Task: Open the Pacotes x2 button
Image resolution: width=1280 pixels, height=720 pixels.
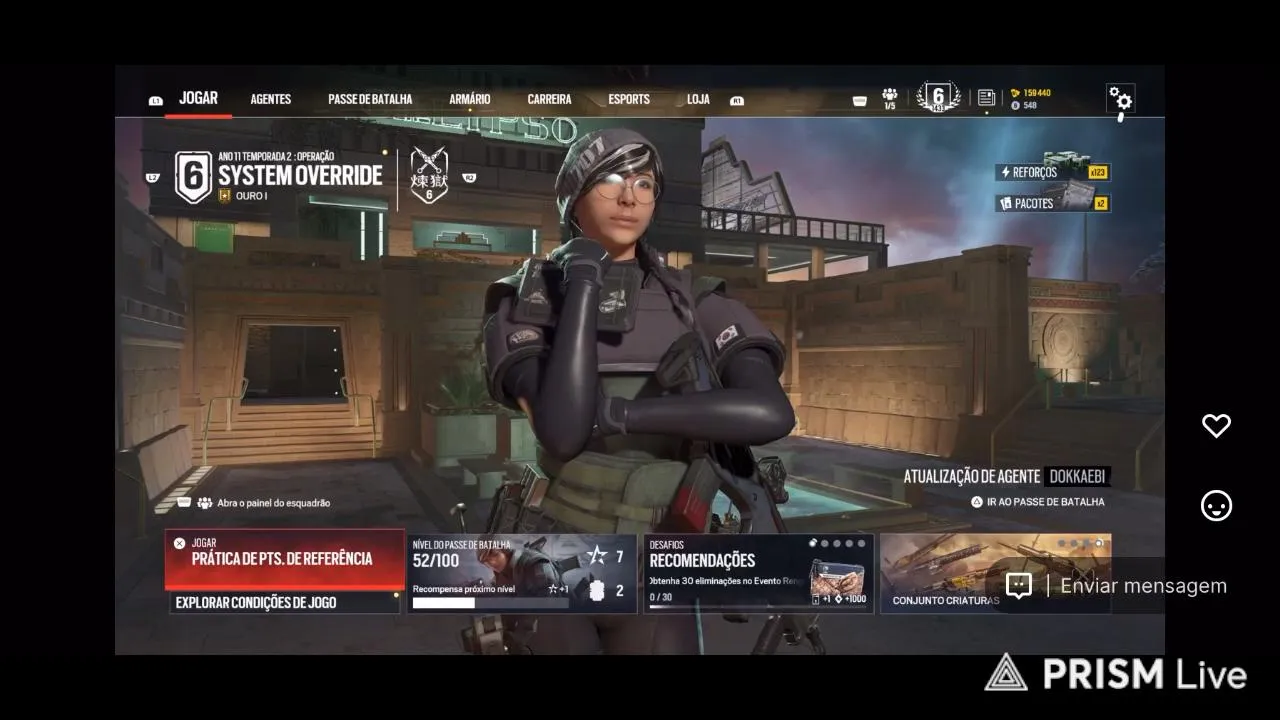Action: pos(1052,203)
